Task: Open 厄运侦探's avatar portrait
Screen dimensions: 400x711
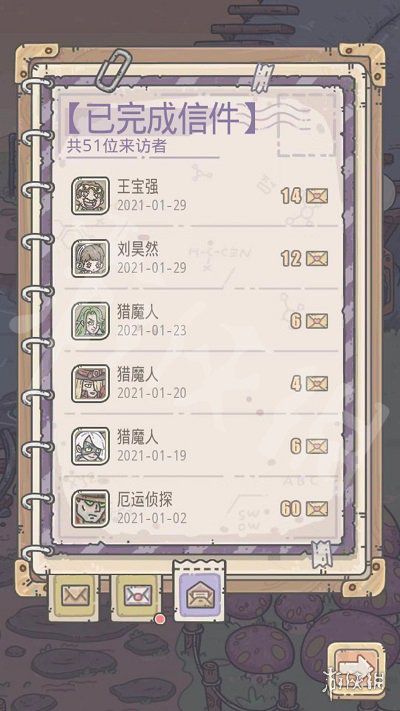Action: (x=90, y=509)
